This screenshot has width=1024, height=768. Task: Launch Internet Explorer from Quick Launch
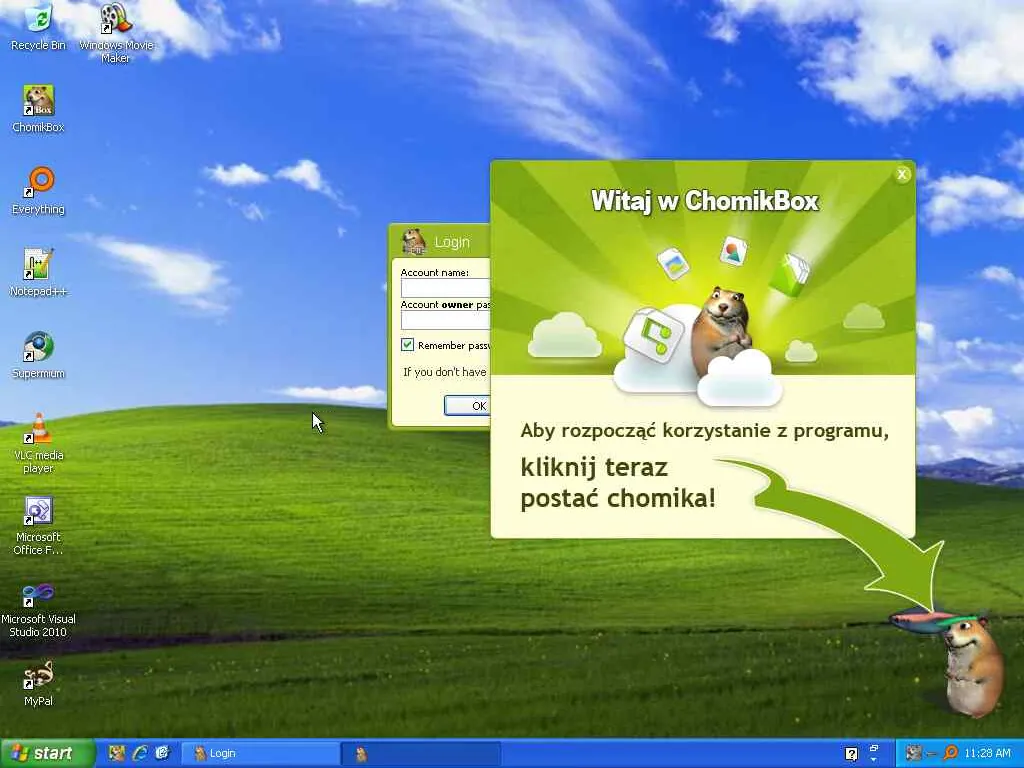140,753
